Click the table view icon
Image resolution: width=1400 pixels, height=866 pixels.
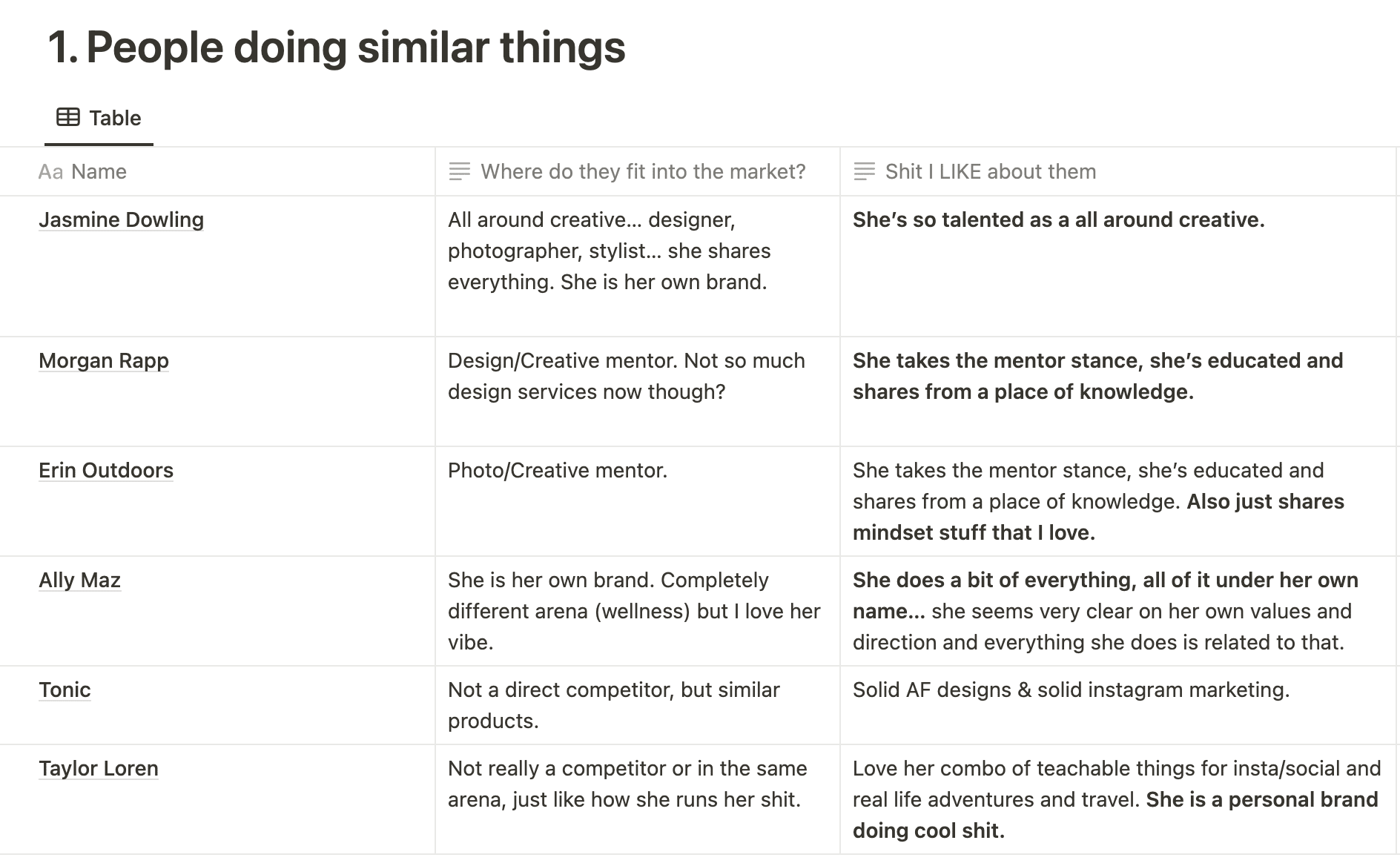68,117
